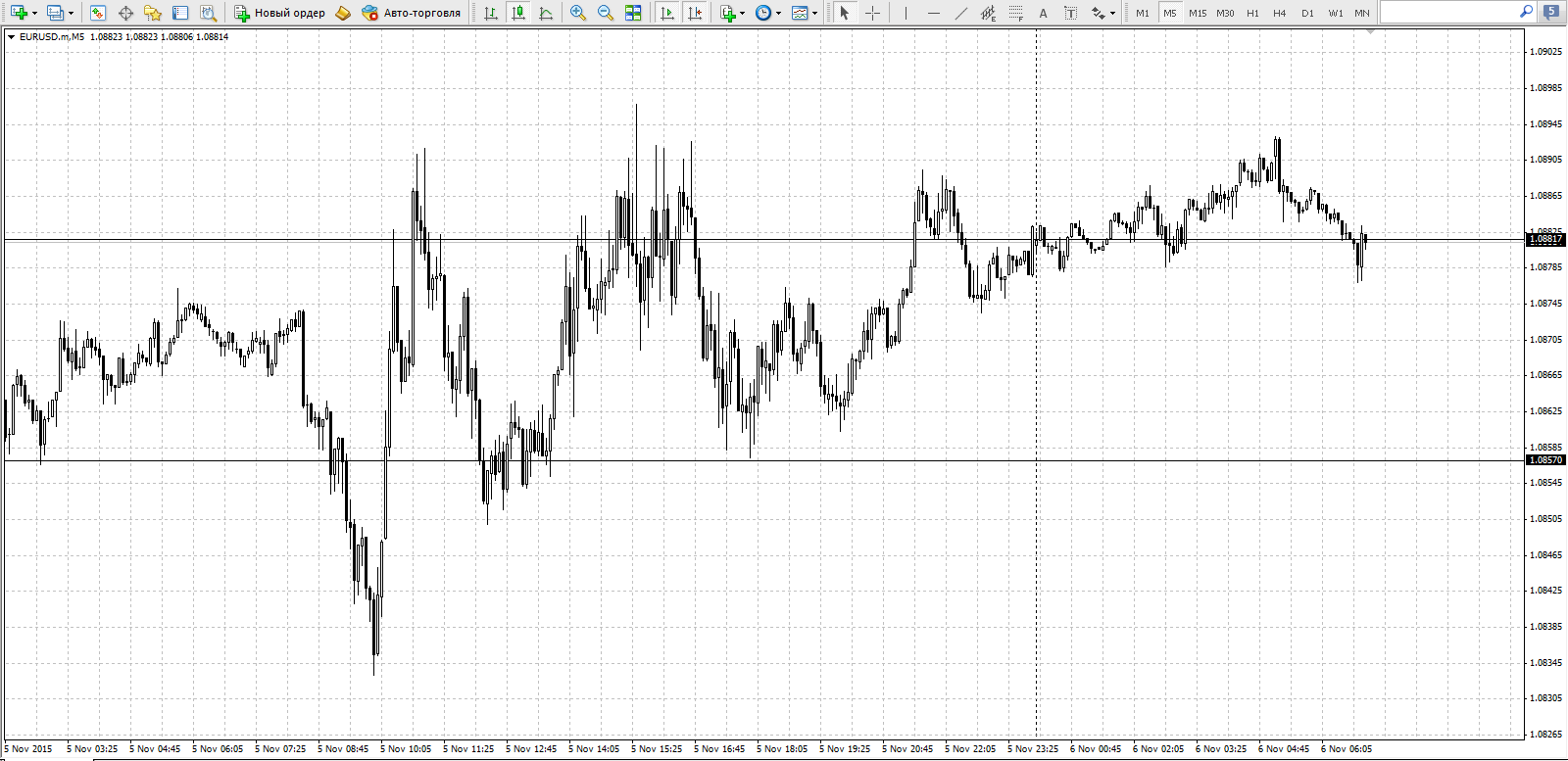Switch to the M1 timeframe

[x=1143, y=13]
